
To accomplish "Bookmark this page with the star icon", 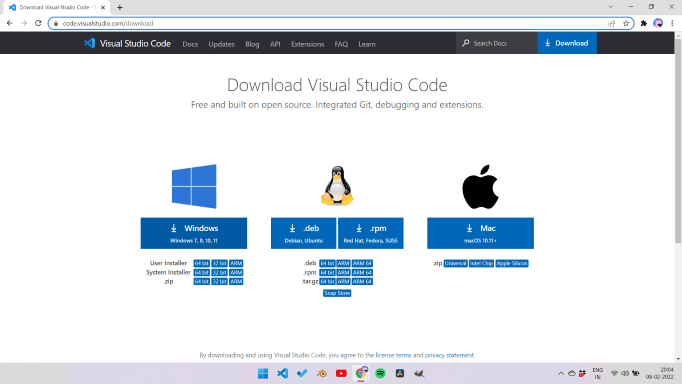I will [x=626, y=23].
